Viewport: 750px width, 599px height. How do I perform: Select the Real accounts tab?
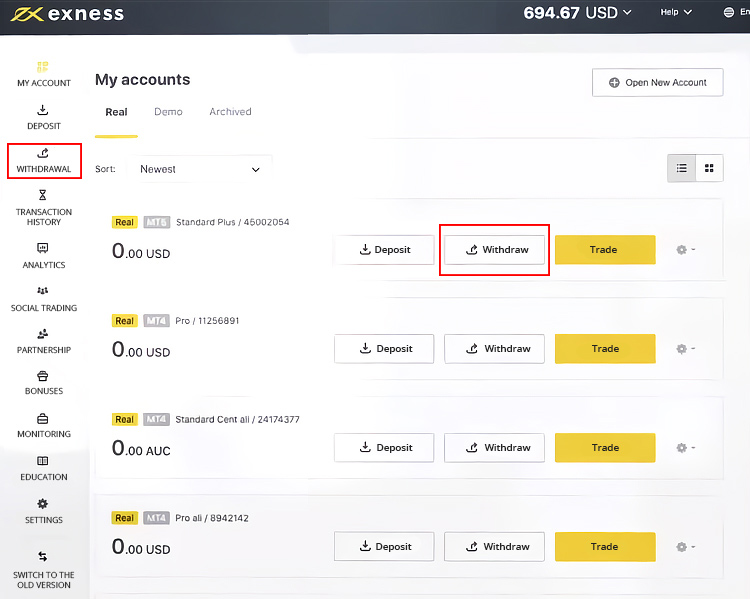116,112
